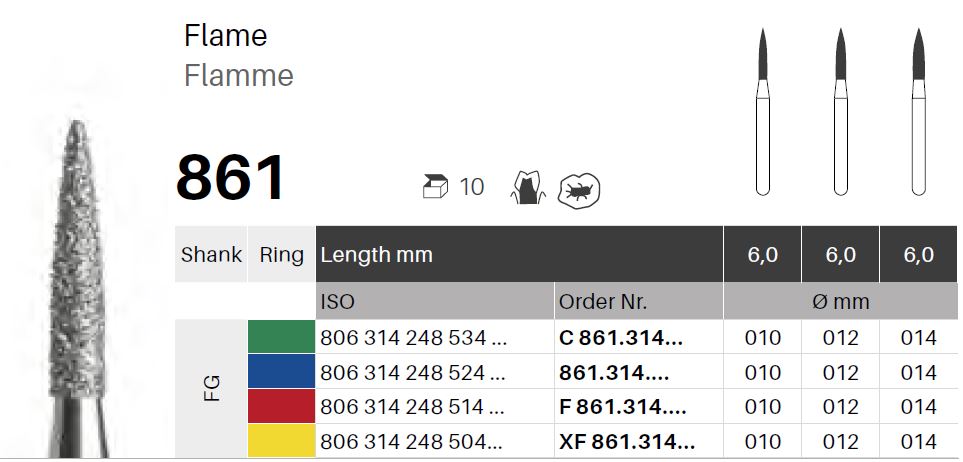The image size is (963, 462).
Task: Click the Ring column header
Action: point(281,254)
